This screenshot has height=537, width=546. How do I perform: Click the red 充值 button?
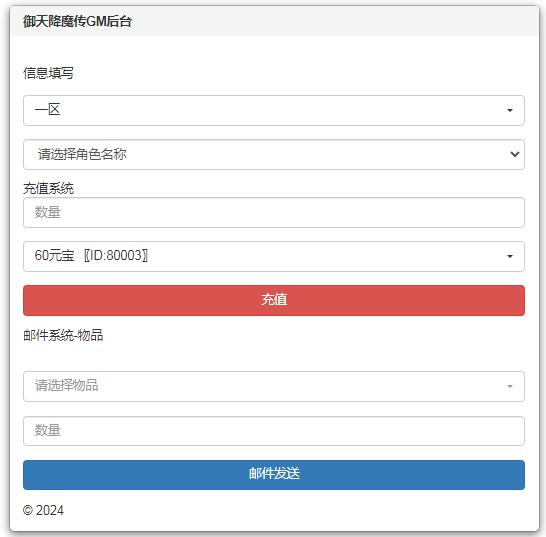274,300
